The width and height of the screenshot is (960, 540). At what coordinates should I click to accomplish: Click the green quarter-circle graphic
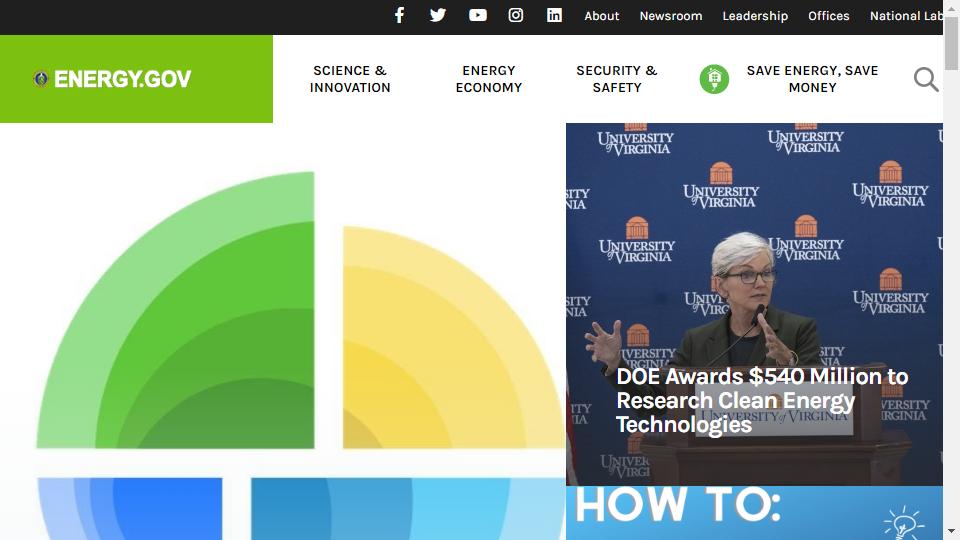(x=176, y=310)
